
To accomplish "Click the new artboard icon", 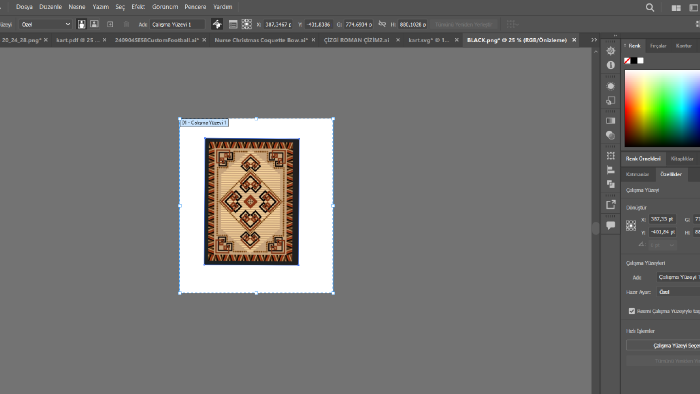I will 110,25.
